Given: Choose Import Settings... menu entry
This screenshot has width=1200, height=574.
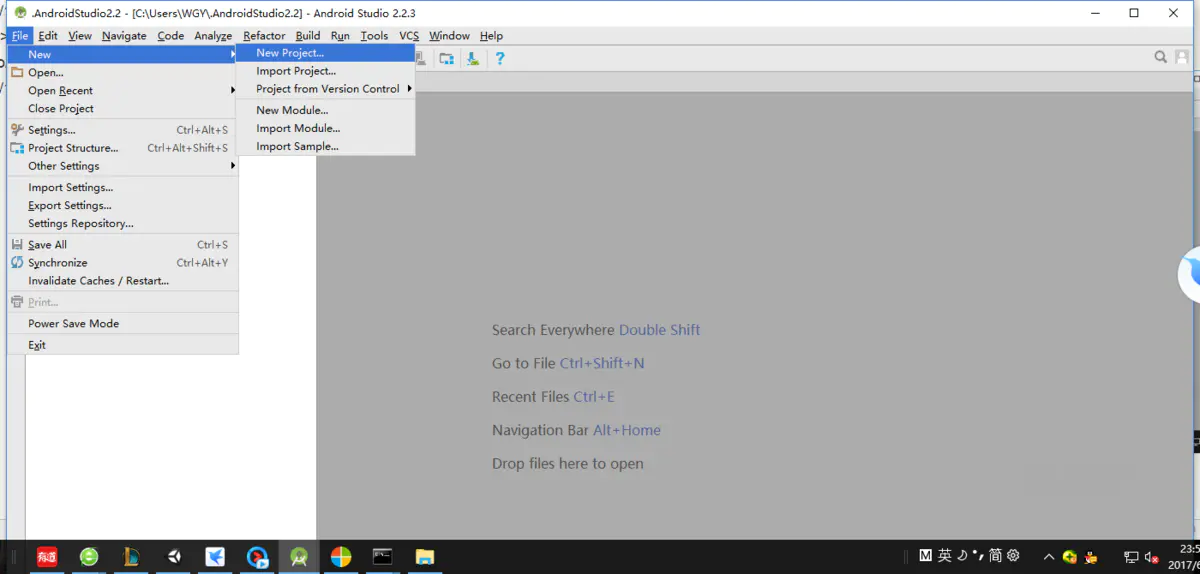Looking at the screenshot, I should point(123,188).
